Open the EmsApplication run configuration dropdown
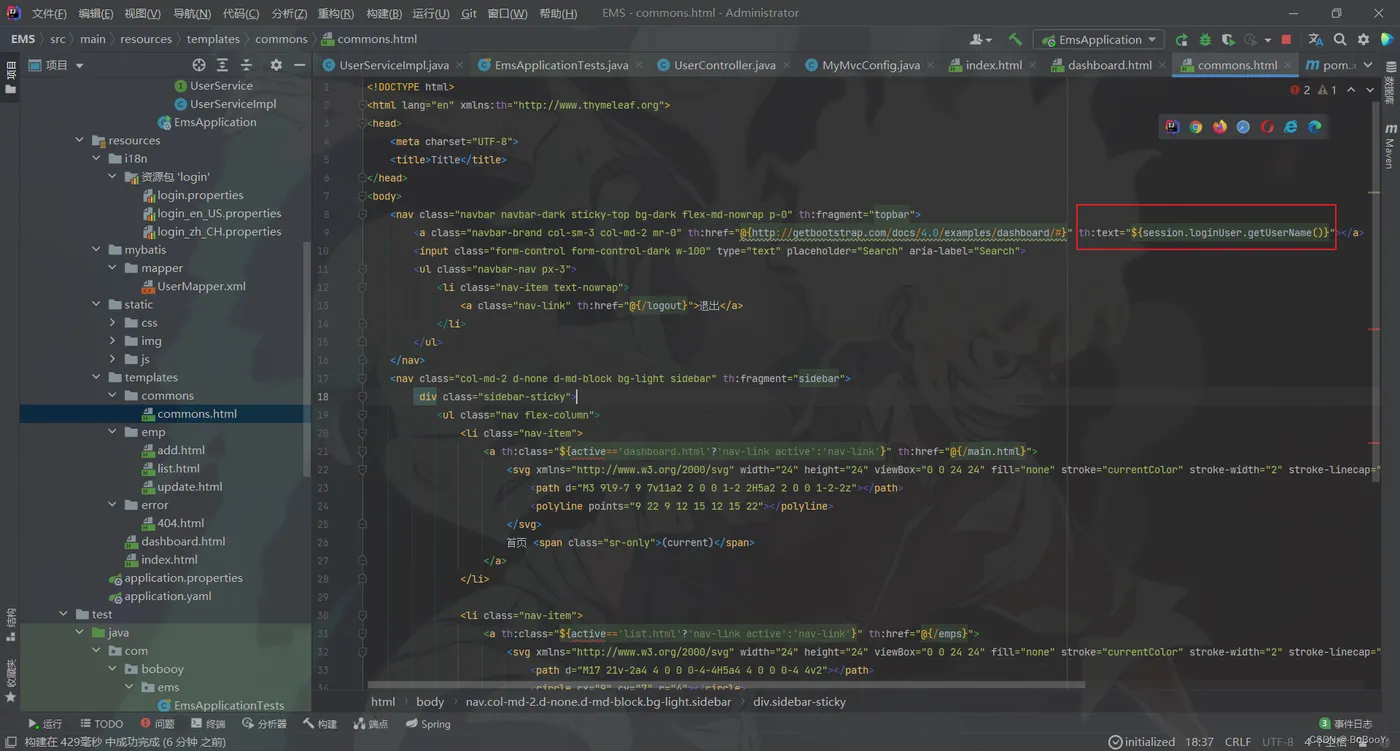 (1098, 40)
